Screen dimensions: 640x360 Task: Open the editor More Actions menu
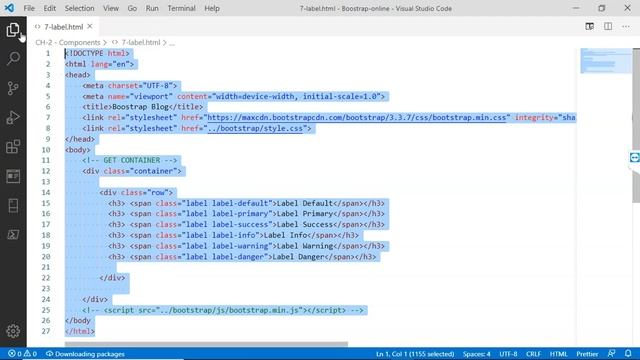coord(626,27)
